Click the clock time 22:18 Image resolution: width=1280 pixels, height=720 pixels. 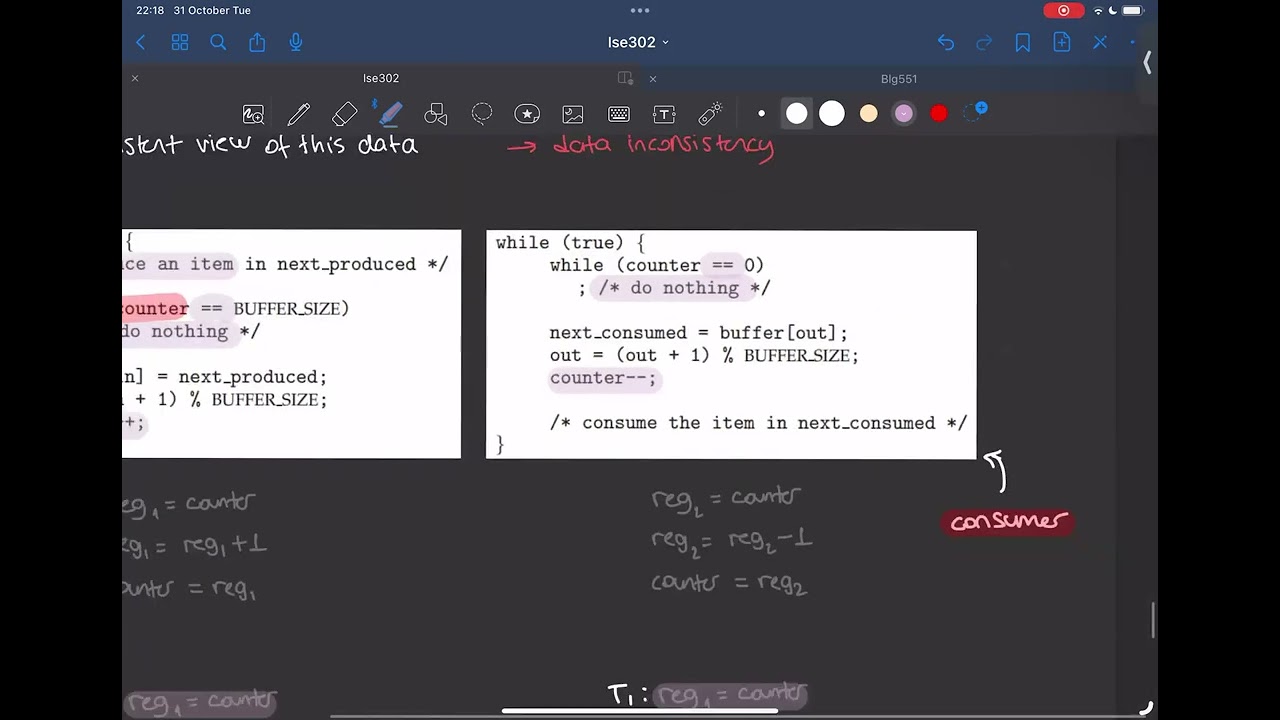click(x=150, y=10)
